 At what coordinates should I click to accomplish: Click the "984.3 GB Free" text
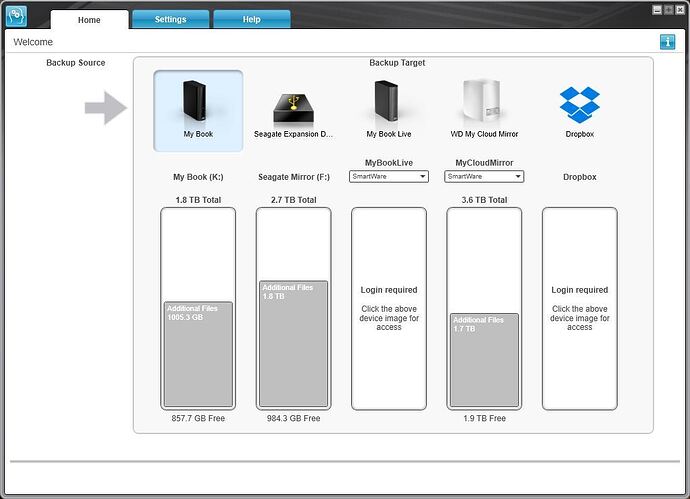(294, 418)
